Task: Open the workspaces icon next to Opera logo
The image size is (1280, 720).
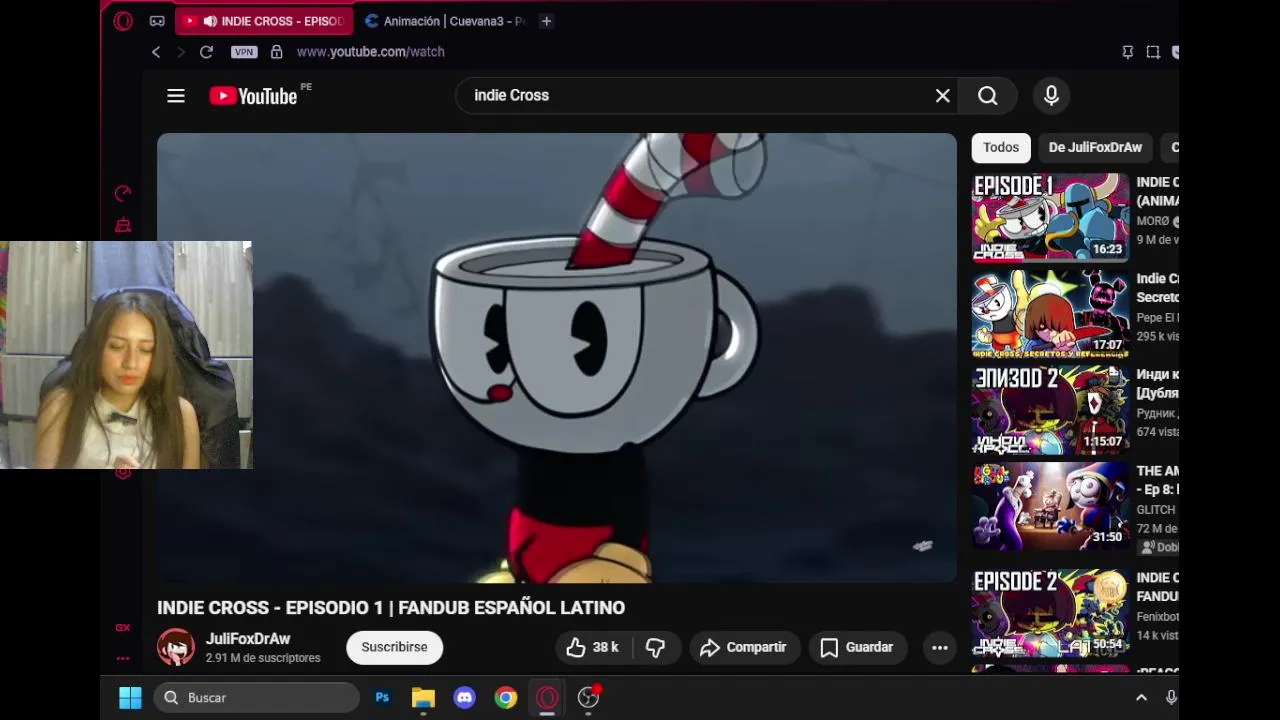Action: [x=157, y=21]
